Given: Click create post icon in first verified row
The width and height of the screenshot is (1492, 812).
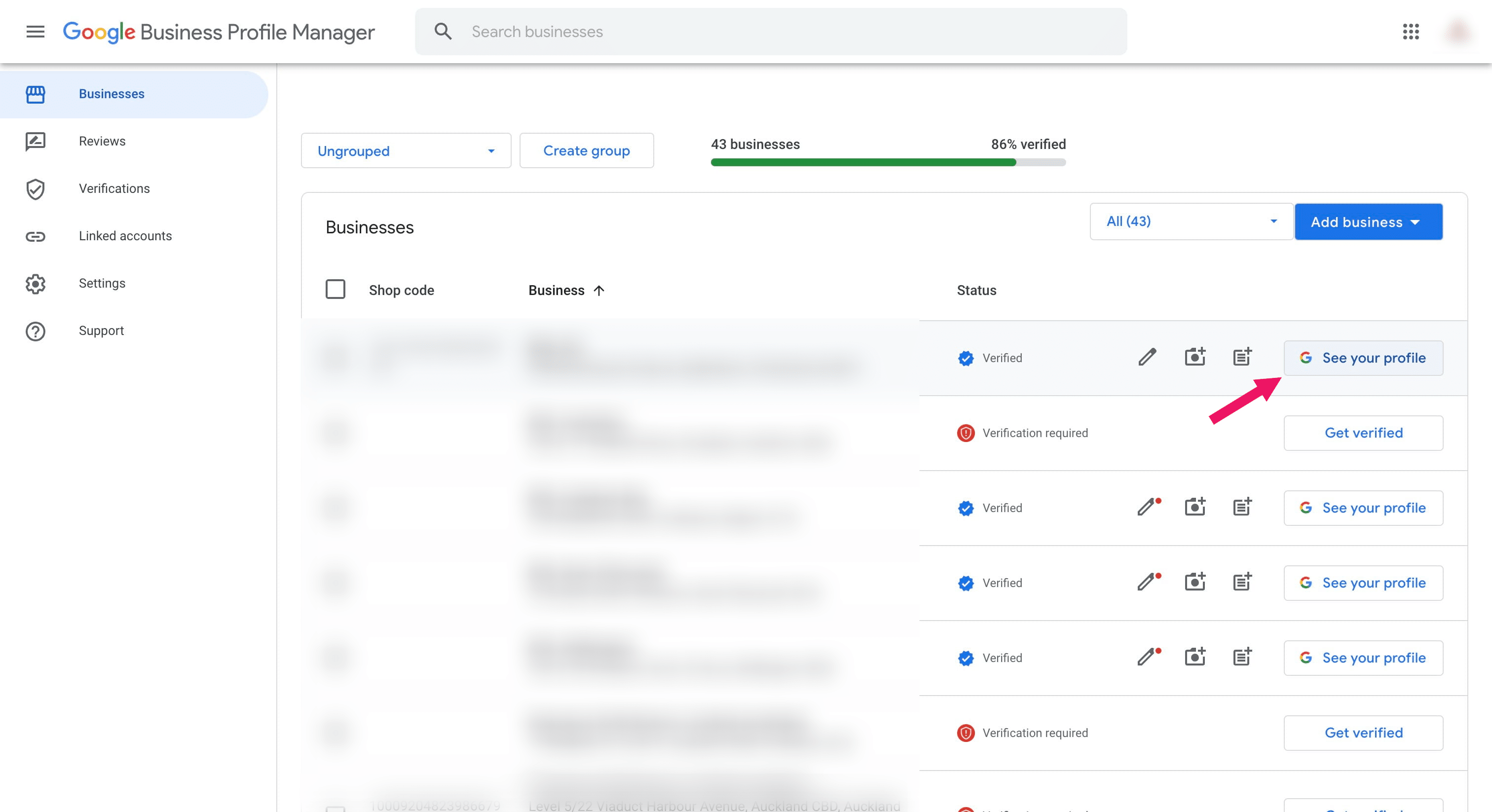Looking at the screenshot, I should pos(1242,357).
